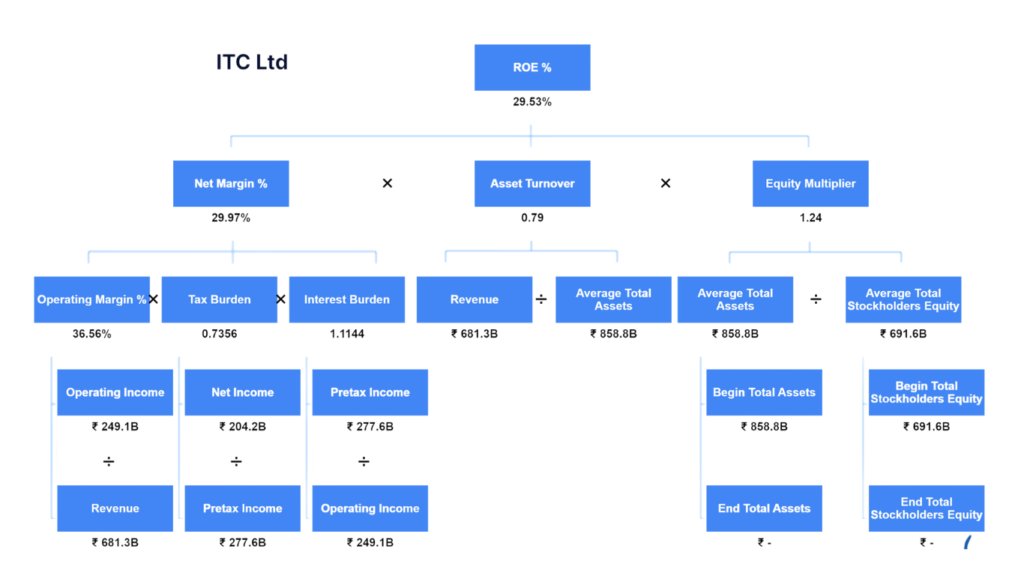This screenshot has width=1024, height=576.
Task: Click the Interest Burden box
Action: coord(347,299)
